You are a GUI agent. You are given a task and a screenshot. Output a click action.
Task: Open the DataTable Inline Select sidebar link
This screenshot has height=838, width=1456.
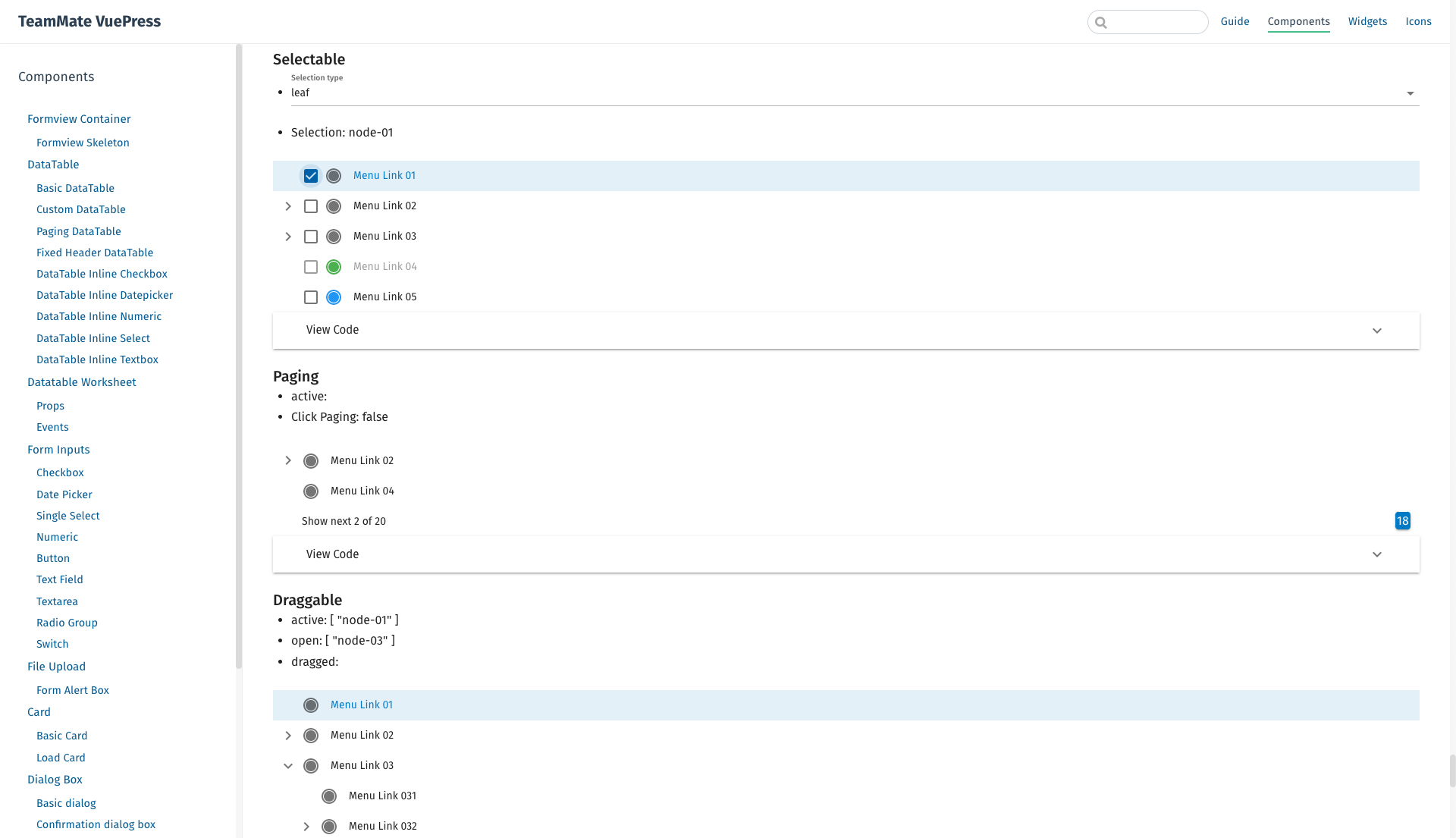point(93,338)
